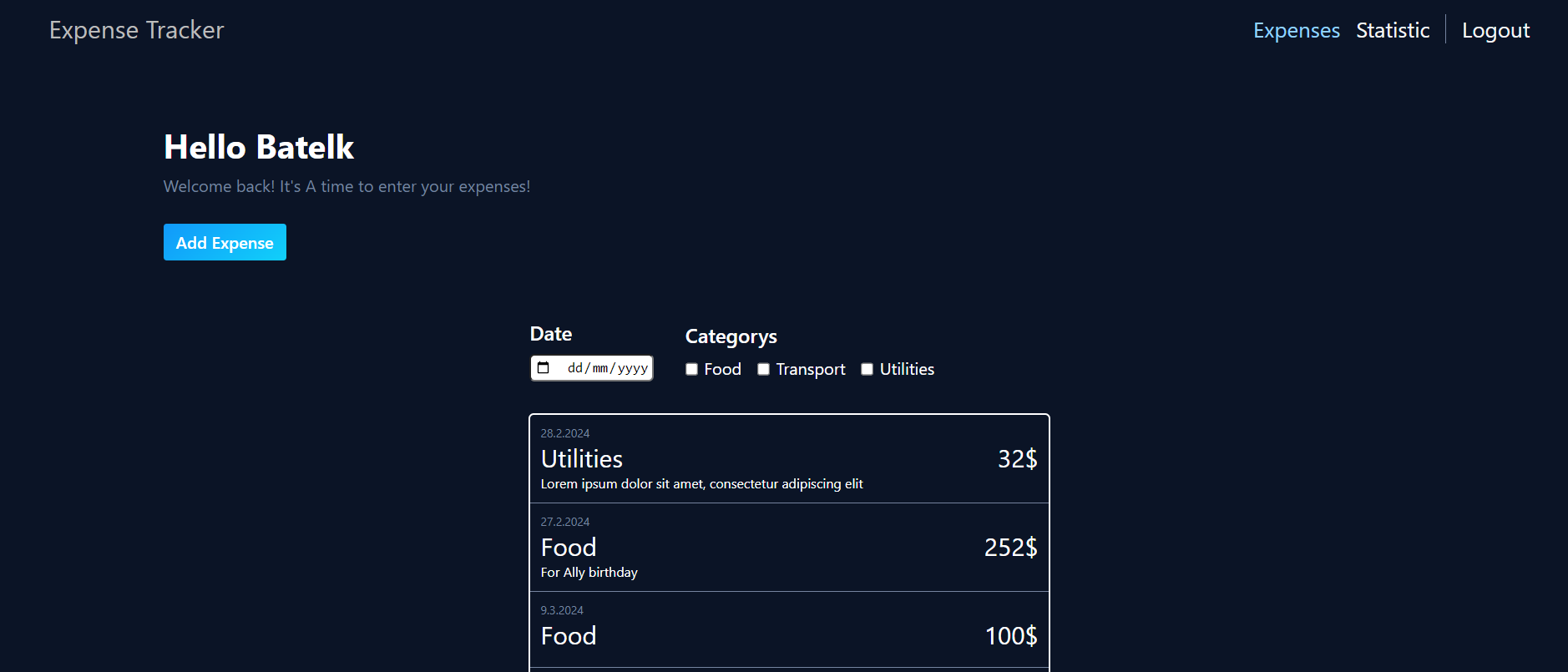1568x672 pixels.
Task: Enable the Transport category filter
Action: 763,368
